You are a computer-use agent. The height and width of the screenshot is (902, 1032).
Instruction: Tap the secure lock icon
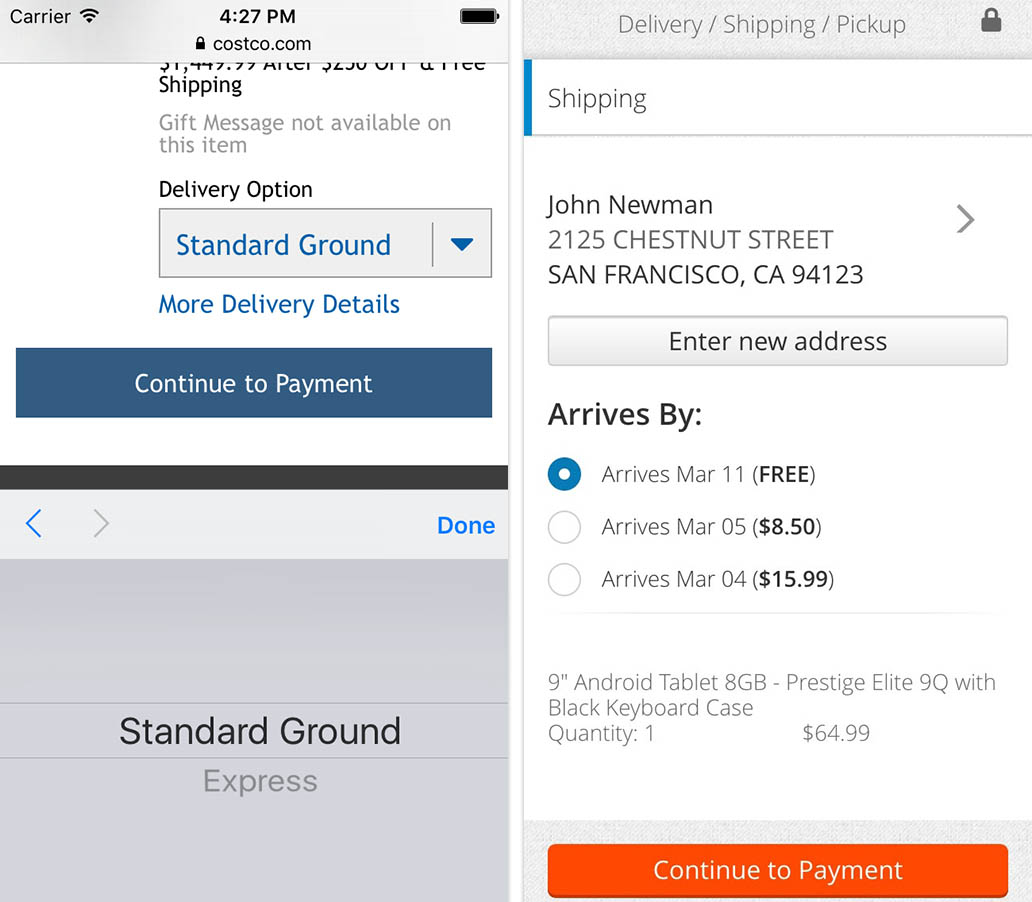[x=991, y=21]
